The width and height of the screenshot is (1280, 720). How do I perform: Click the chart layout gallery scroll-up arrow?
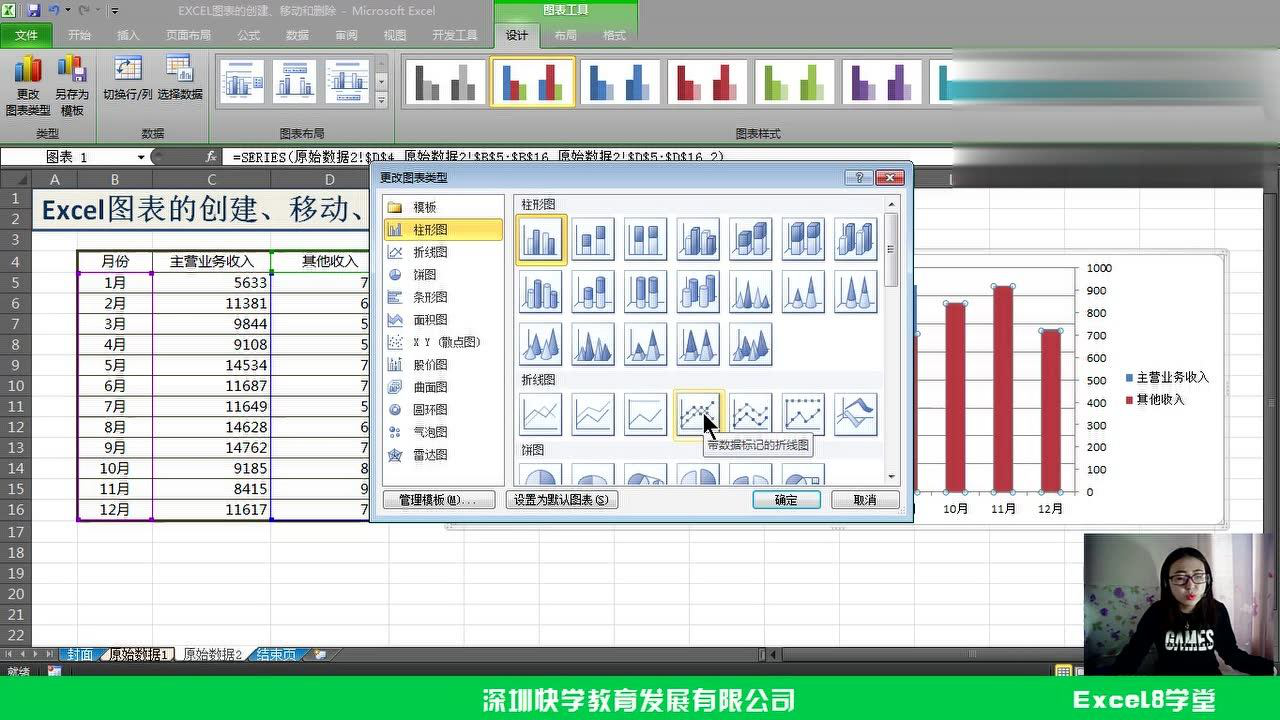pyautogui.click(x=381, y=65)
